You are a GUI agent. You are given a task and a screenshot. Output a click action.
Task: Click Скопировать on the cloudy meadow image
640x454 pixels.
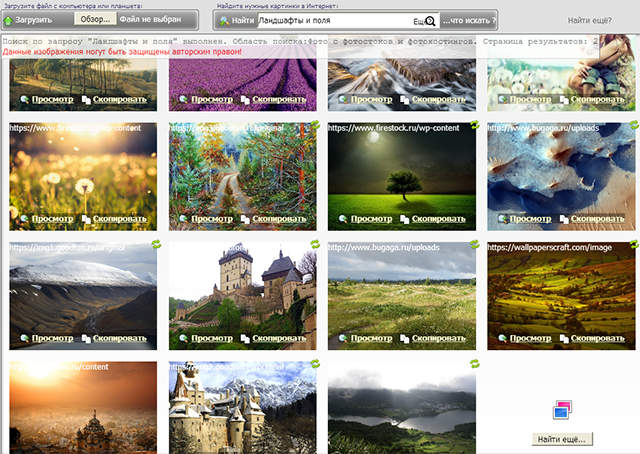[438, 338]
